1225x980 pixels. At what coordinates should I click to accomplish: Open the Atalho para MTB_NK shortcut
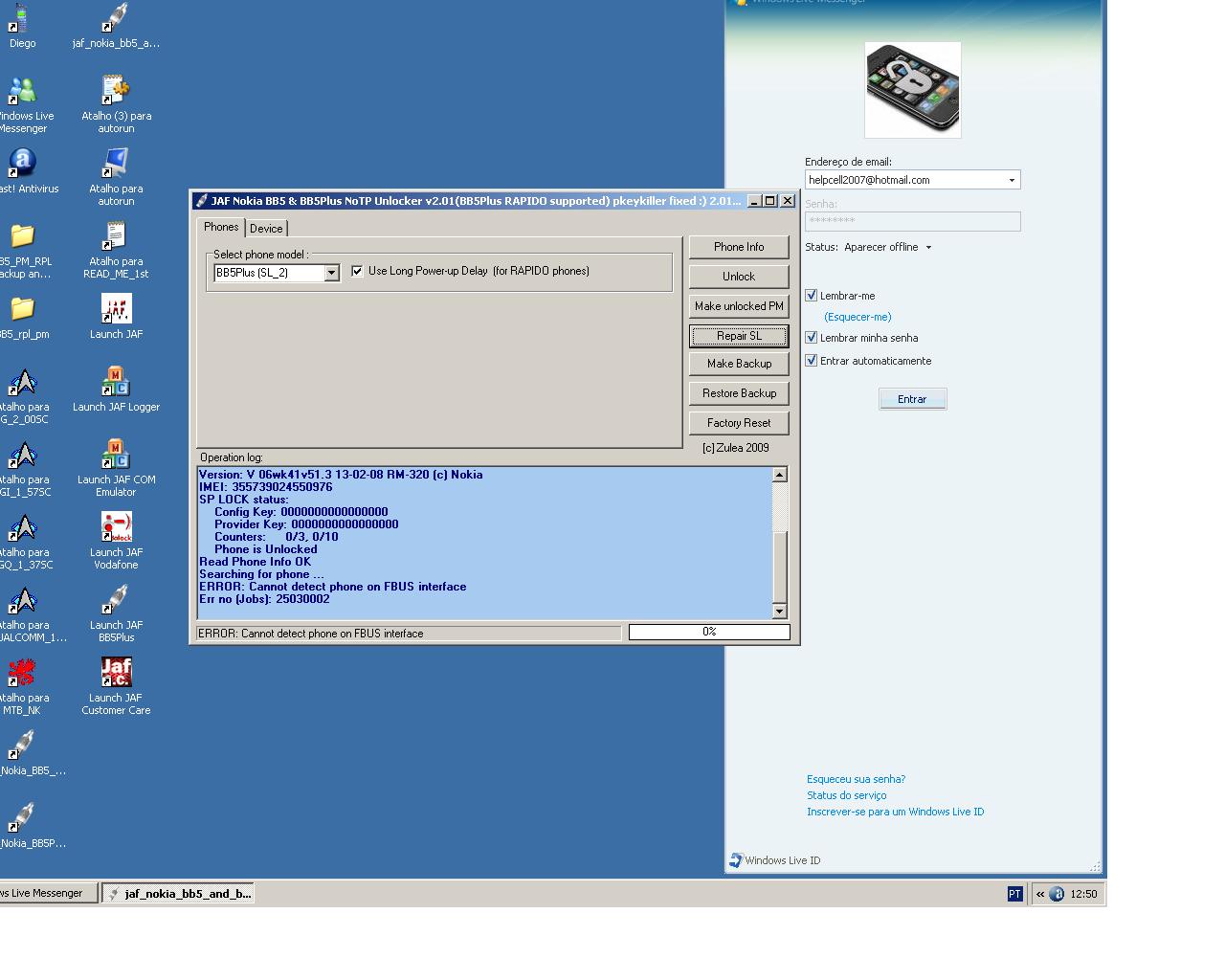click(x=21, y=687)
